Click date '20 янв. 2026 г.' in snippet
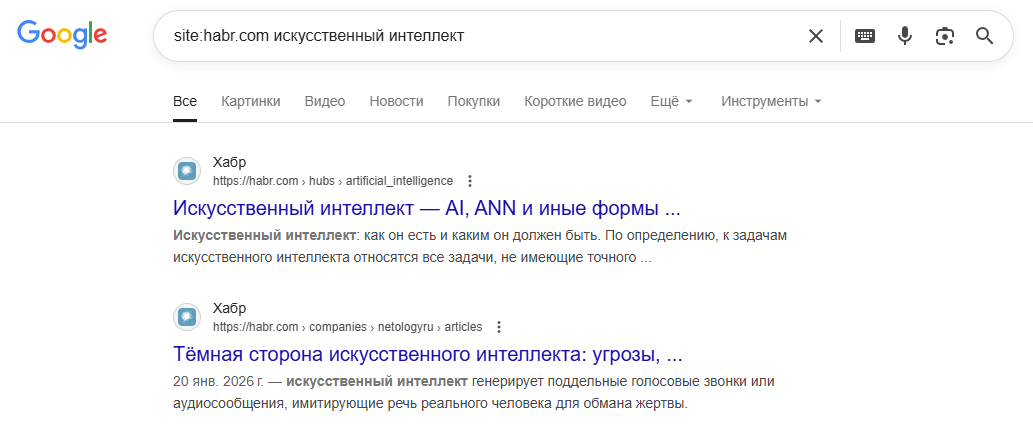 221,382
